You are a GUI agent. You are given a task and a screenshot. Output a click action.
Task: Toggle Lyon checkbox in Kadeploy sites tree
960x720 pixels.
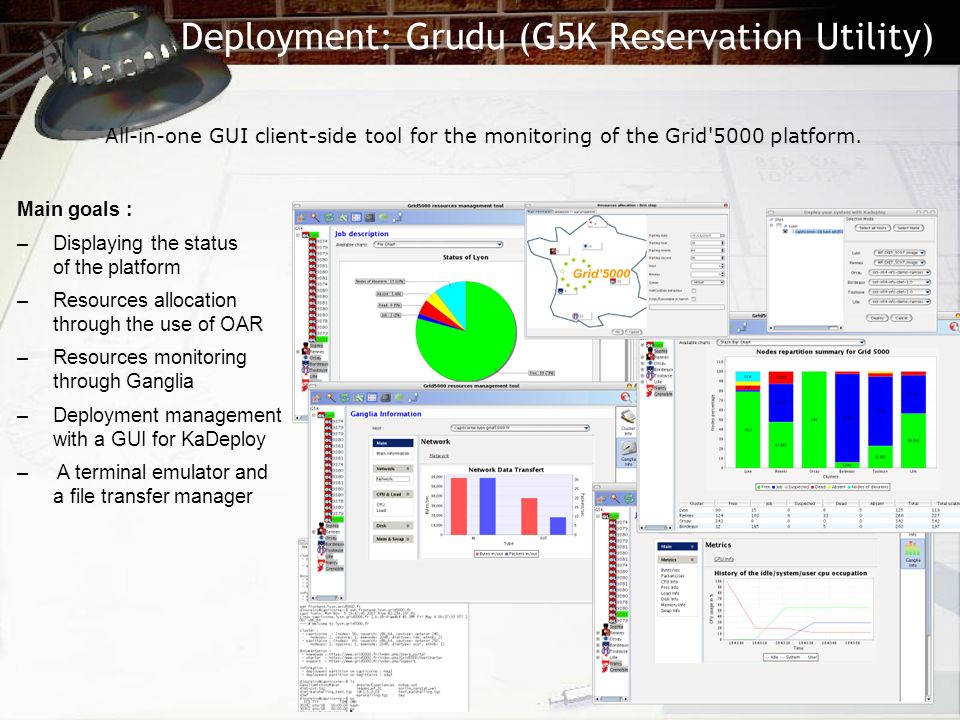(x=779, y=226)
